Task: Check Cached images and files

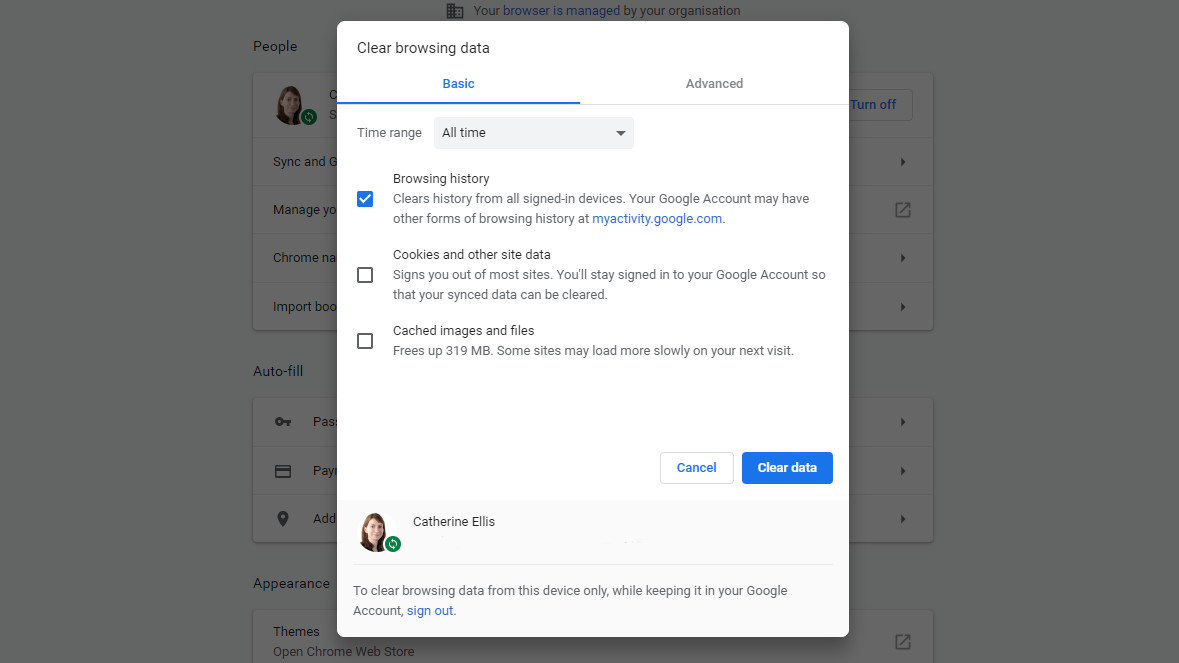Action: point(365,341)
